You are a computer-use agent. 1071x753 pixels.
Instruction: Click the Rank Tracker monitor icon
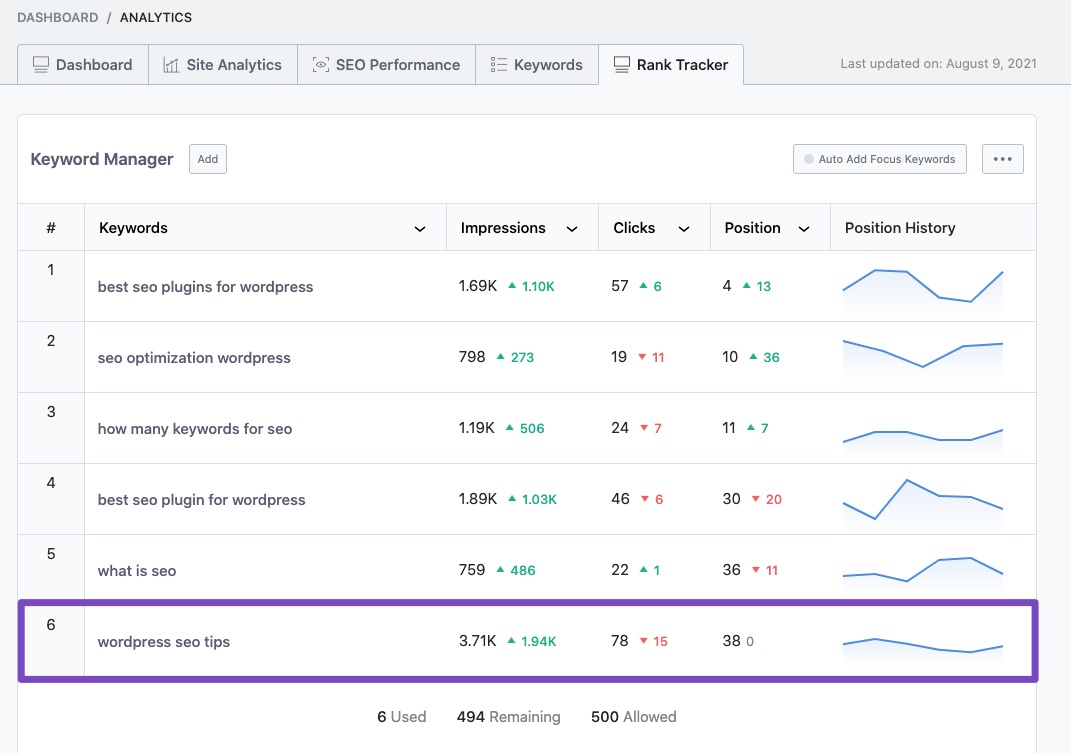coord(622,65)
